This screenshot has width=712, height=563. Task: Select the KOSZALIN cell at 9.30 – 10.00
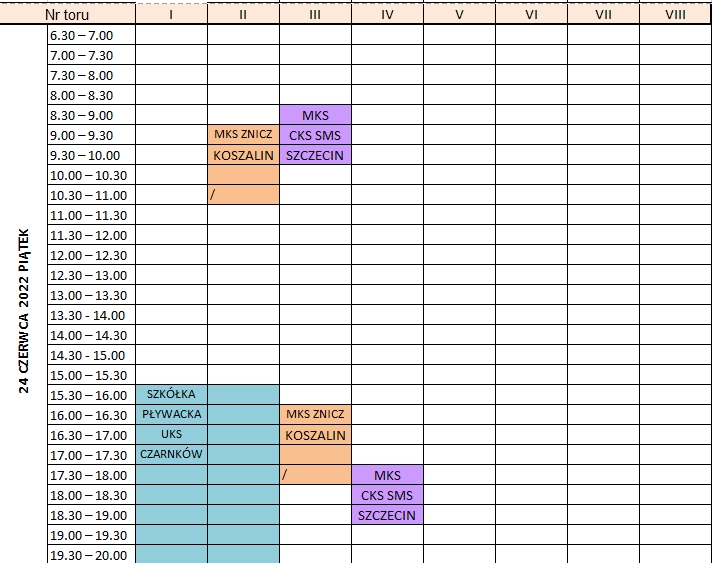click(x=243, y=155)
